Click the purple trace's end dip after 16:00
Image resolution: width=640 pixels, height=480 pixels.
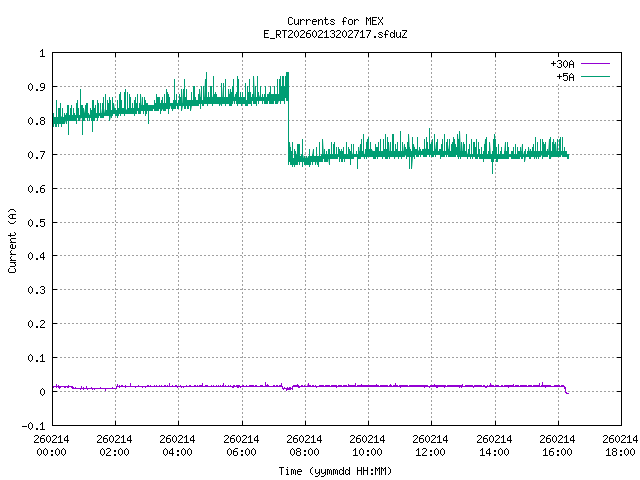click(567, 391)
